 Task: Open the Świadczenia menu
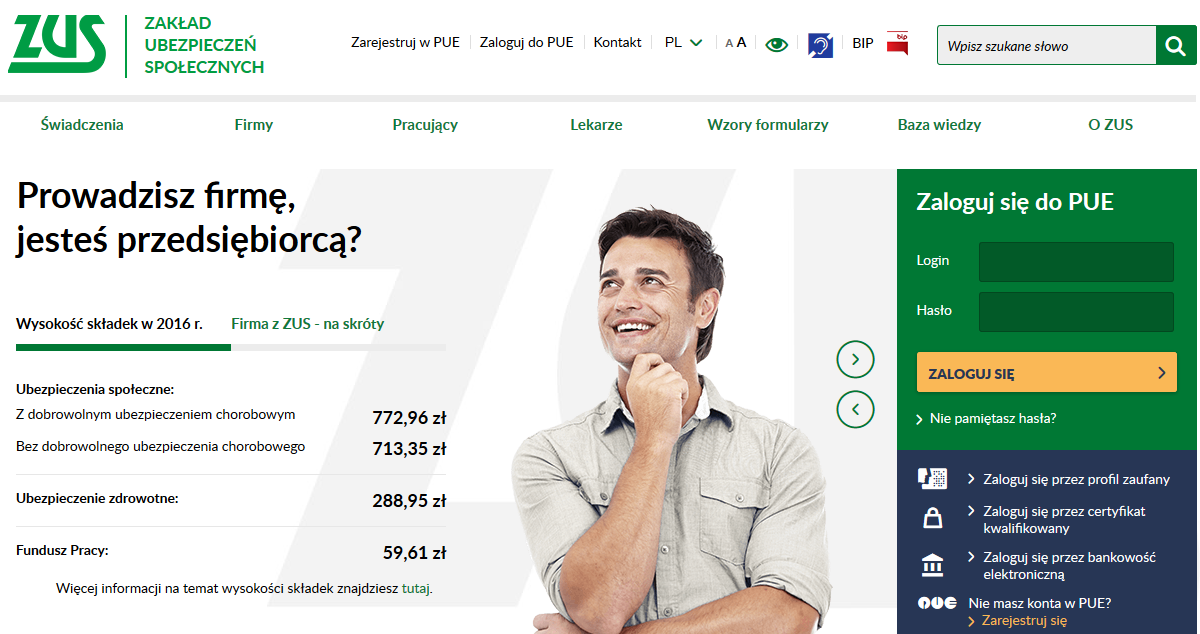click(82, 125)
